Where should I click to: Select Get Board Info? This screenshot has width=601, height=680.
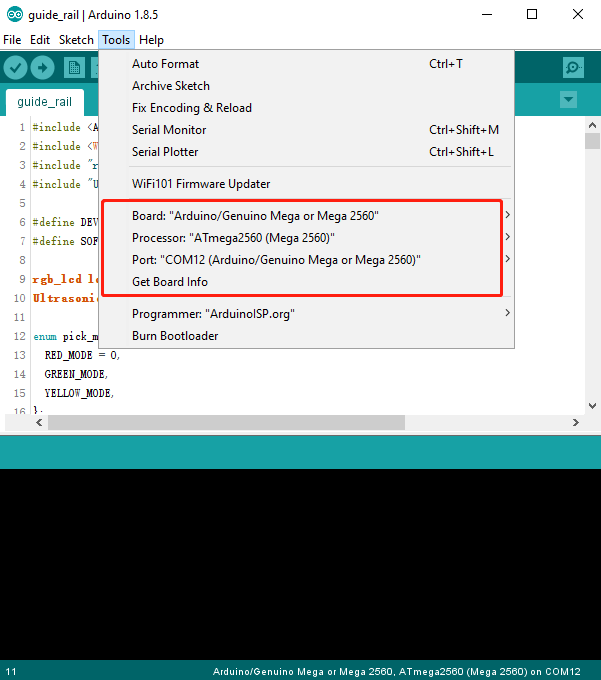(306, 282)
